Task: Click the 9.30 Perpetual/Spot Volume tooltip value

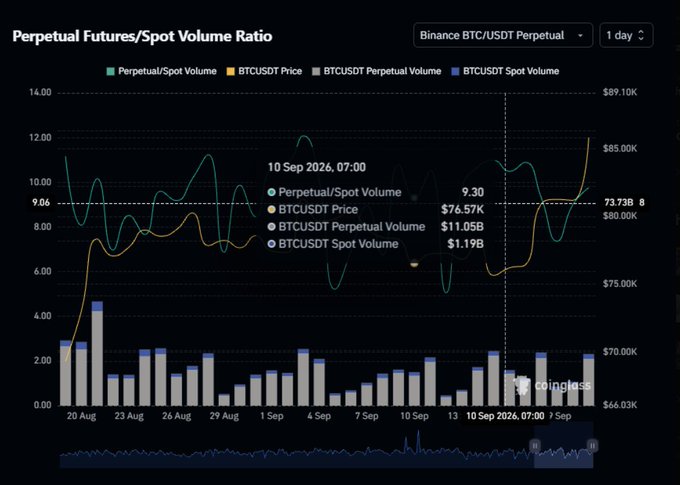Action: point(473,192)
